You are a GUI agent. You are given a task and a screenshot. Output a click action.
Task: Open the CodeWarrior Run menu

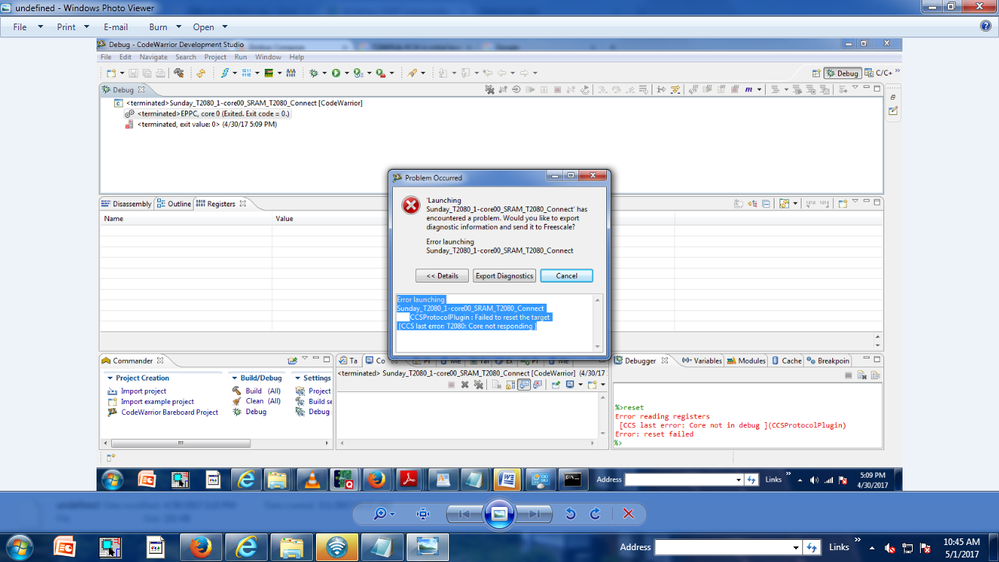point(240,57)
